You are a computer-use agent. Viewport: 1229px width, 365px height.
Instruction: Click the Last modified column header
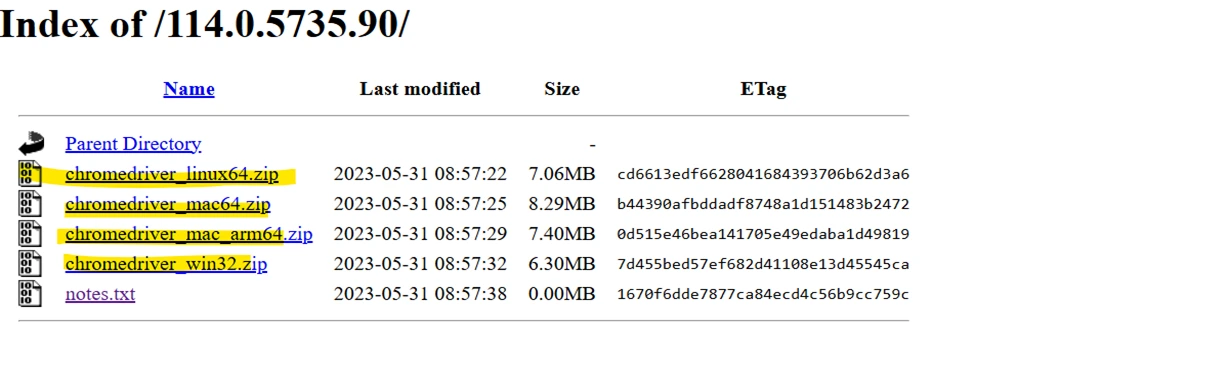pos(420,89)
